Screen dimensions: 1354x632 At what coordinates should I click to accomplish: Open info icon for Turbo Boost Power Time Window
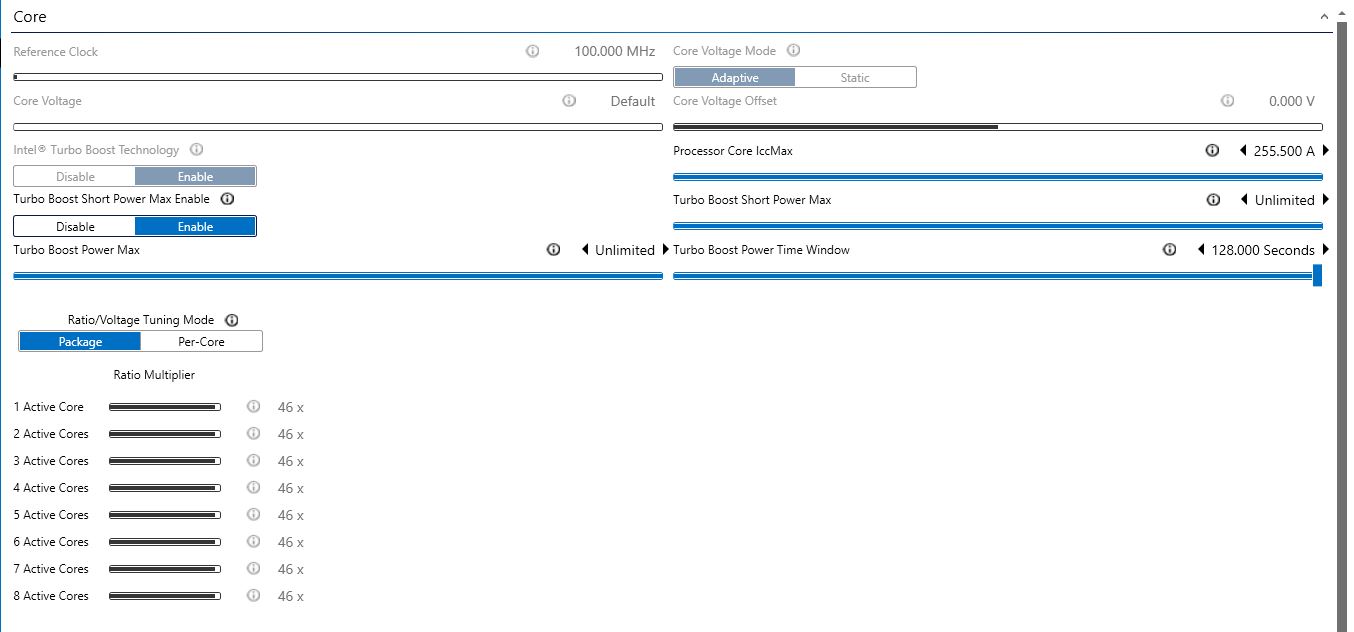click(x=1169, y=250)
